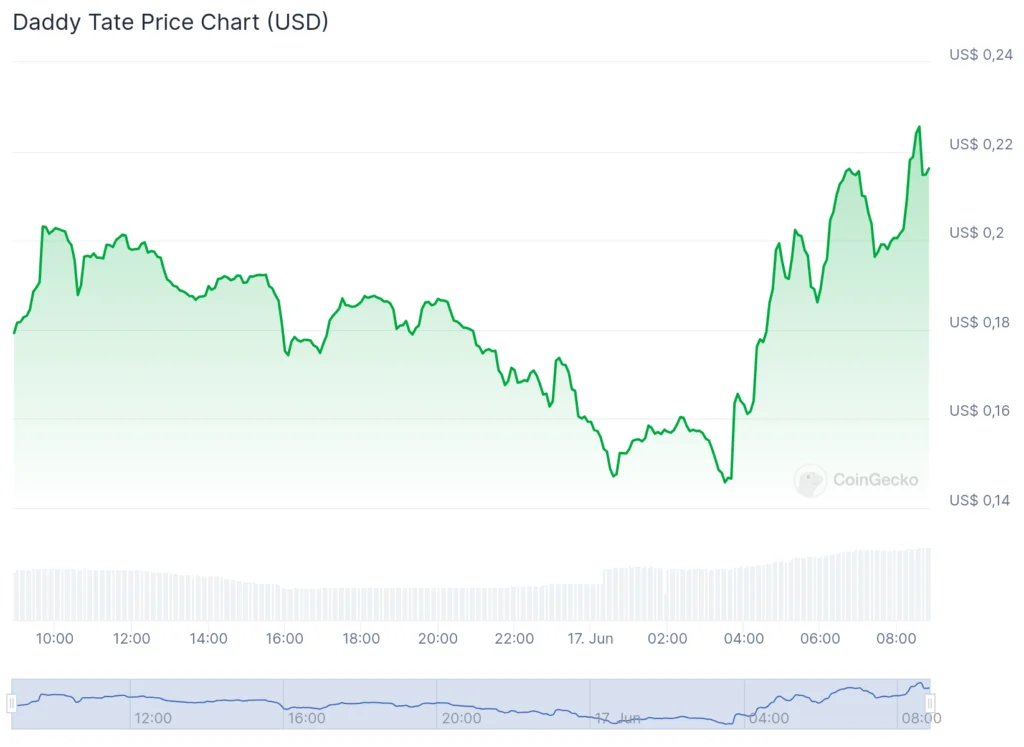This screenshot has height=747, width=1024.
Task: Click the 08:00 x-axis time label
Action: click(x=896, y=639)
